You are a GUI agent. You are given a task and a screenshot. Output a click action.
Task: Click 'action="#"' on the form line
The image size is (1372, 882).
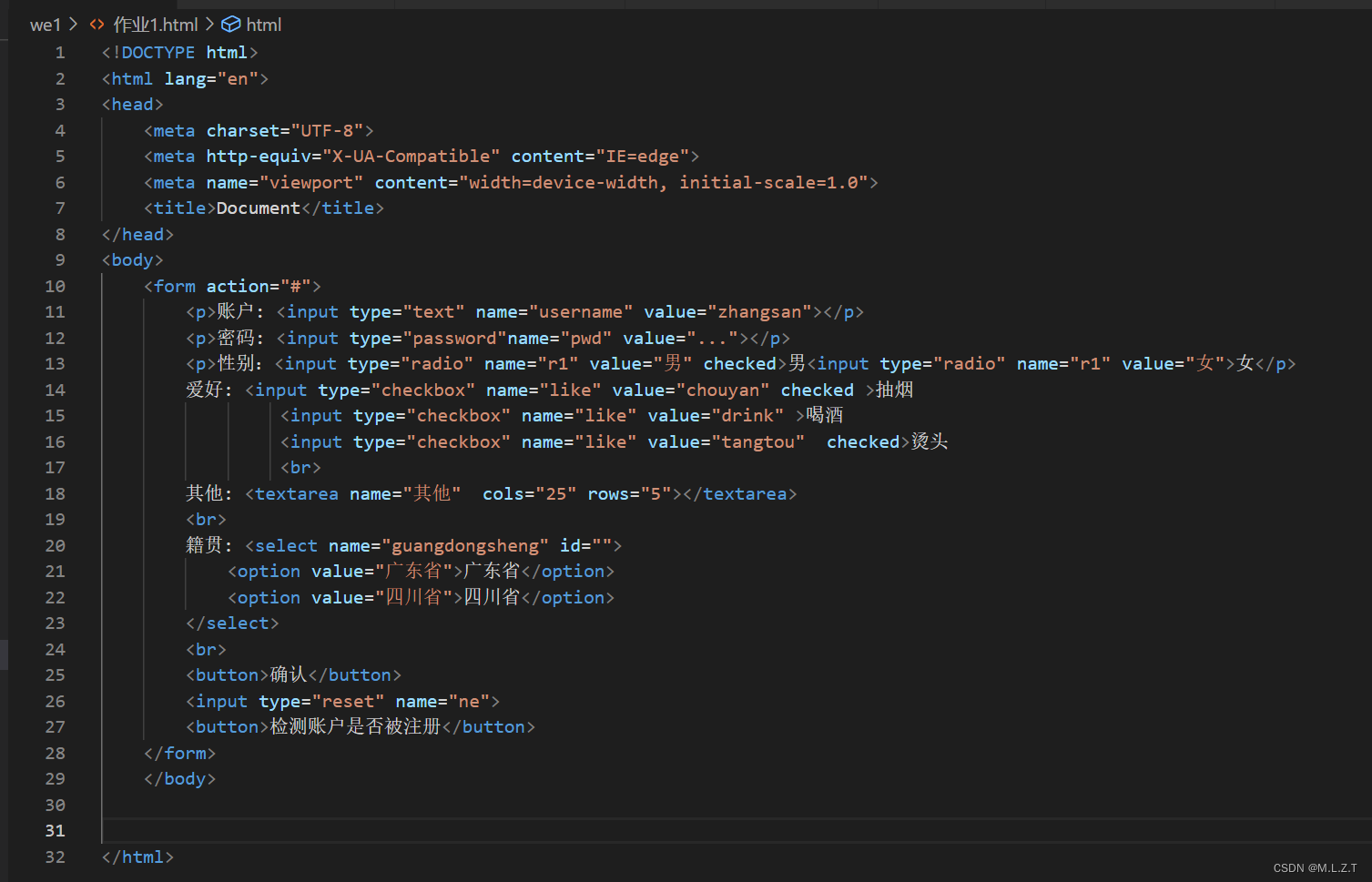click(259, 287)
